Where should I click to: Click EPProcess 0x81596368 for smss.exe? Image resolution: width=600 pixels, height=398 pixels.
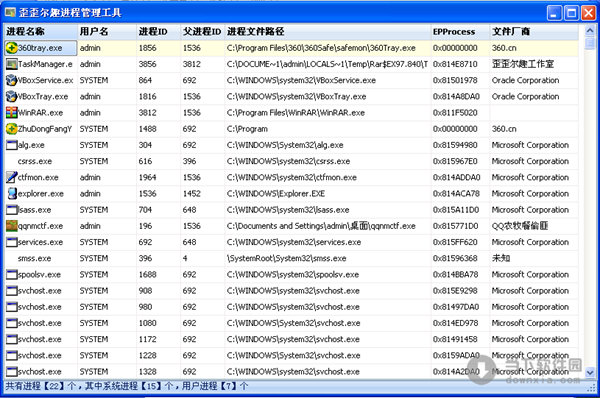[x=455, y=258]
